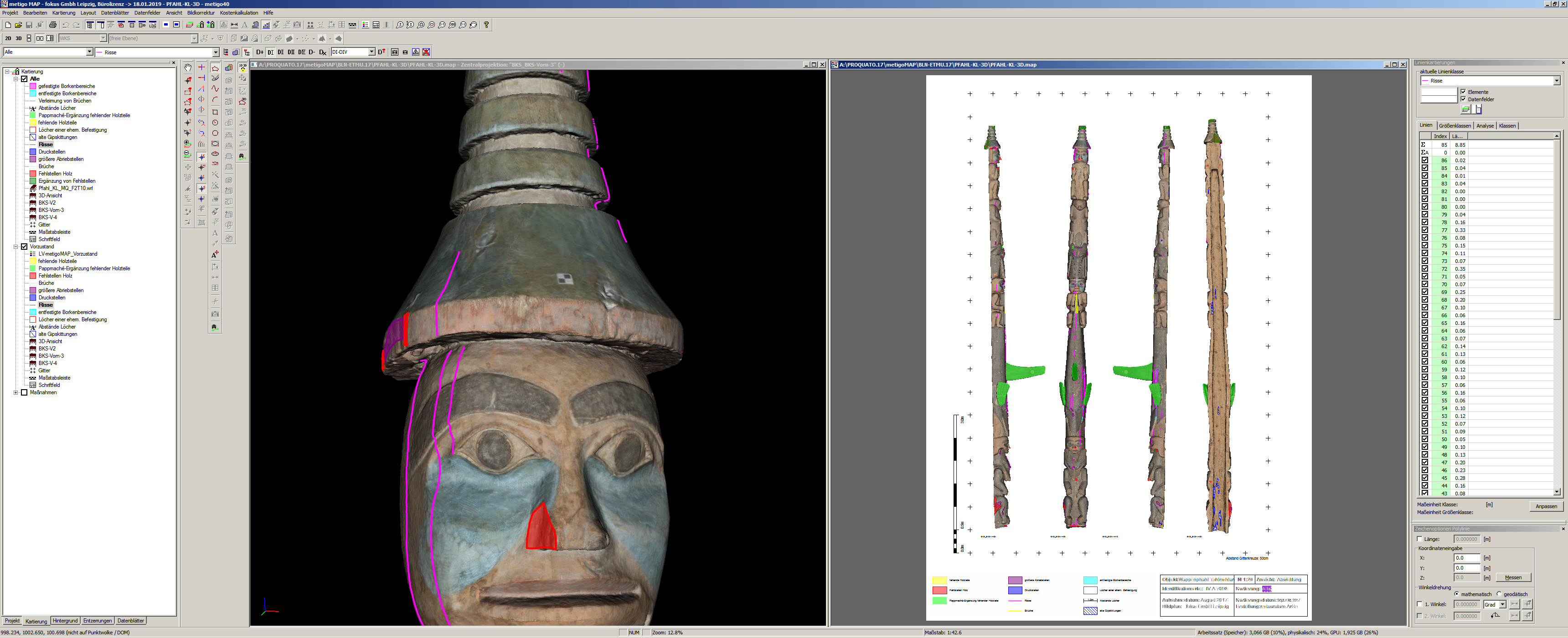The image size is (1568, 638).
Task: Click the 'Anpassen' button
Action: (1546, 506)
